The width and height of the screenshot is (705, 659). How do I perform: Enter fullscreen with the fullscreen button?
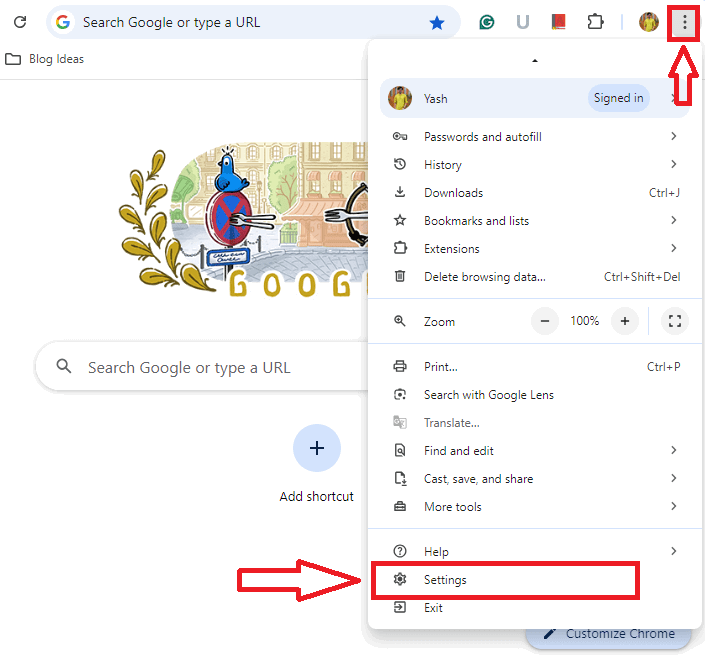tap(674, 321)
